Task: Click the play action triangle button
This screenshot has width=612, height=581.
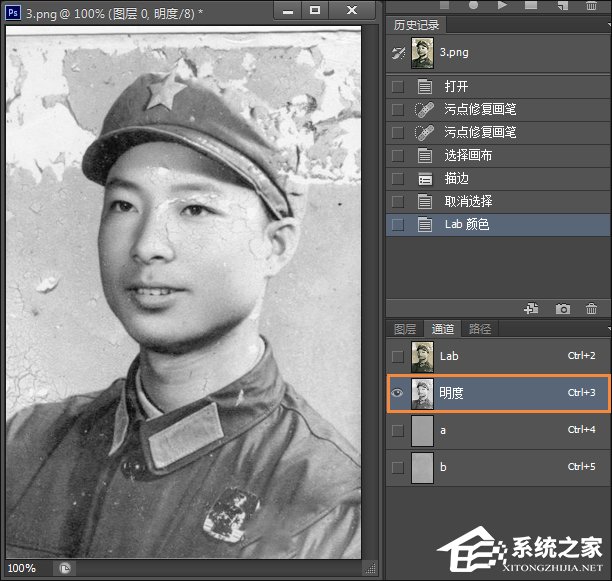Action: 502,5
